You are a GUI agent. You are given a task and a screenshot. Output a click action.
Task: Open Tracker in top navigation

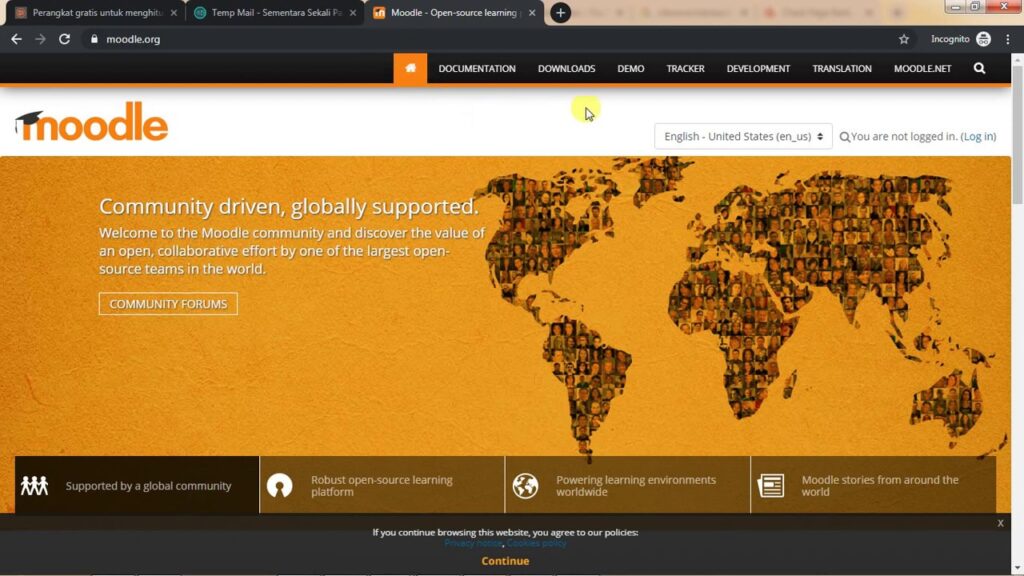[685, 69]
